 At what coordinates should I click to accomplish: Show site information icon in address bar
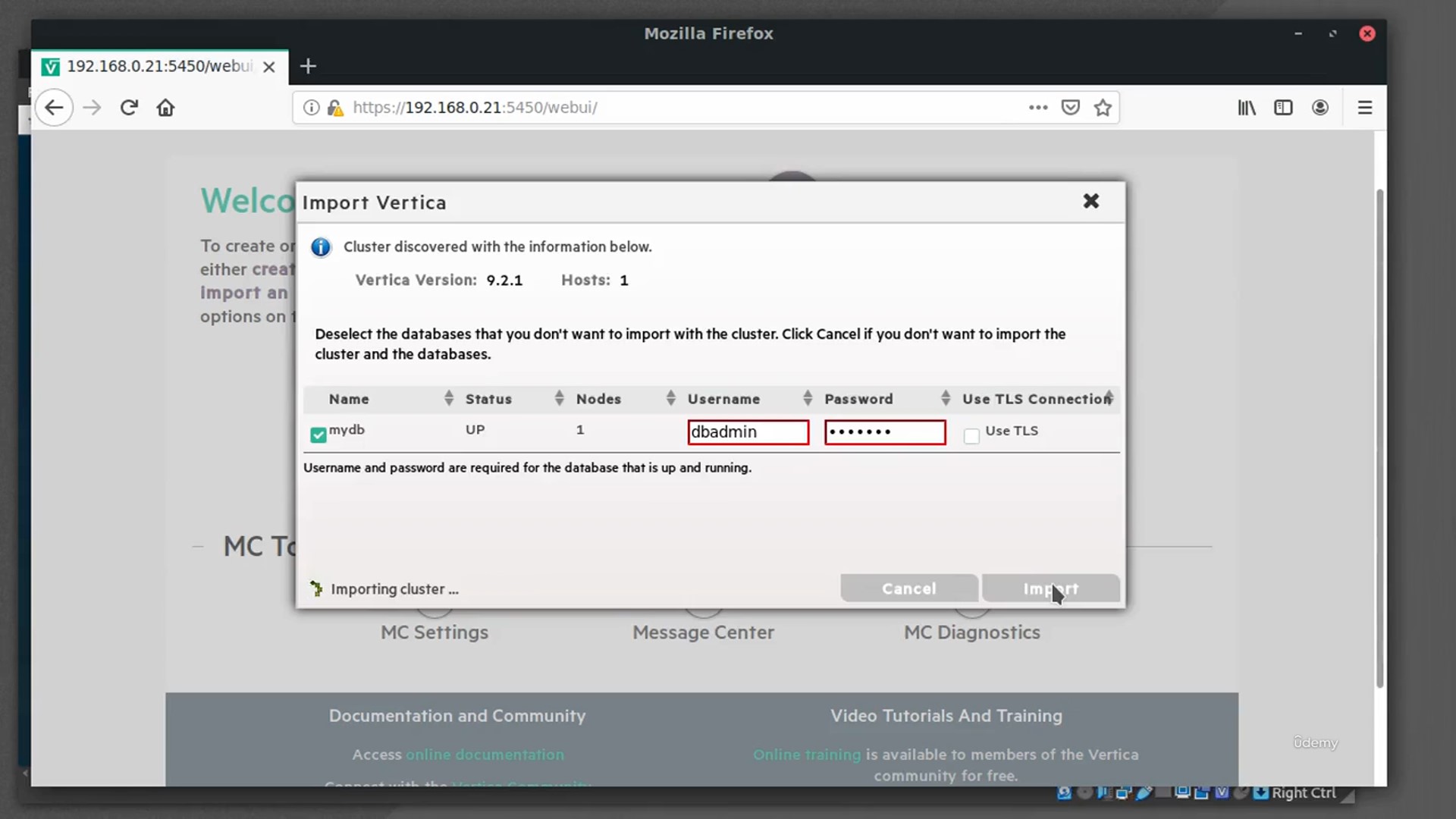pos(311,108)
